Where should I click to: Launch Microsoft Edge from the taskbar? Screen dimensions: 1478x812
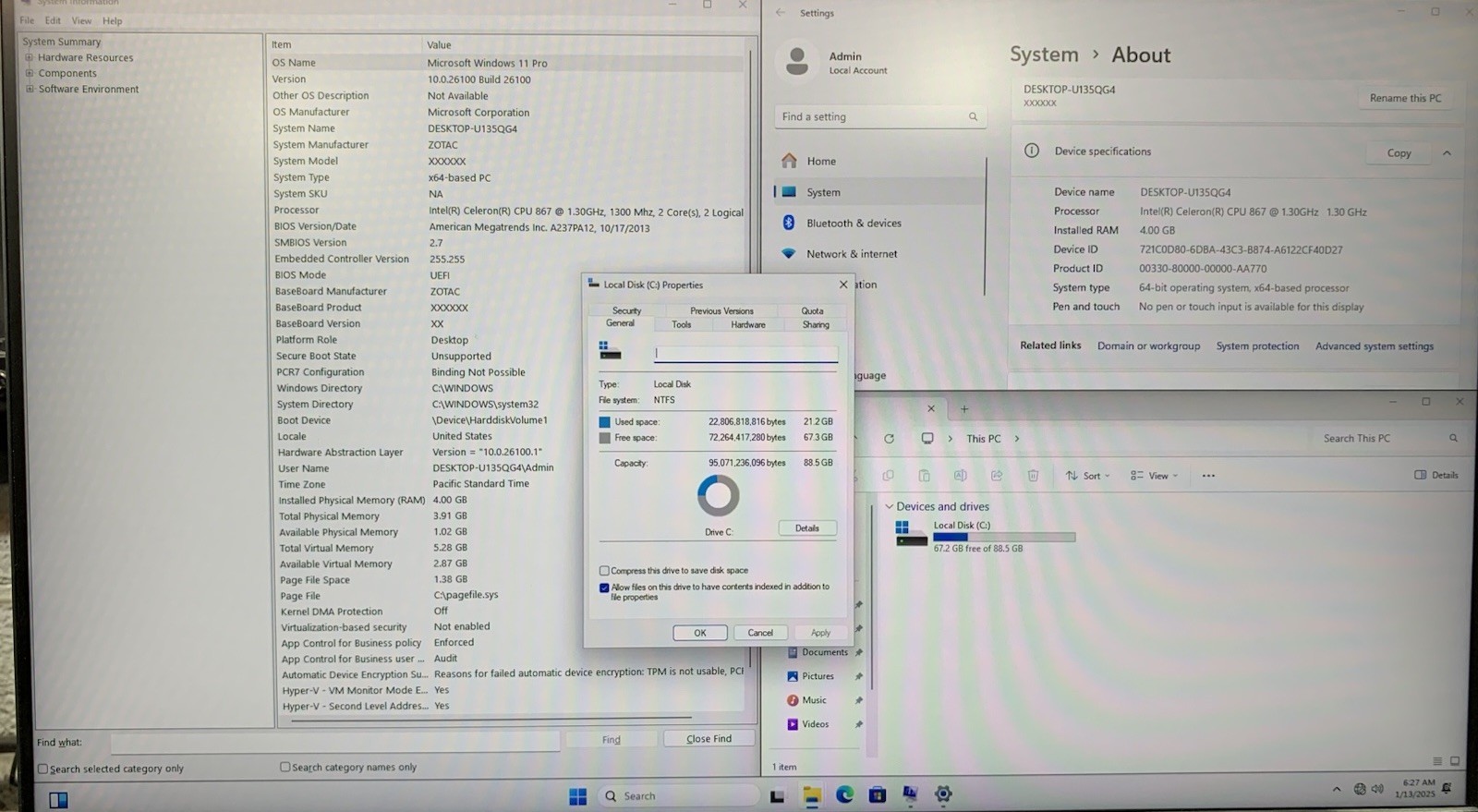[x=844, y=794]
